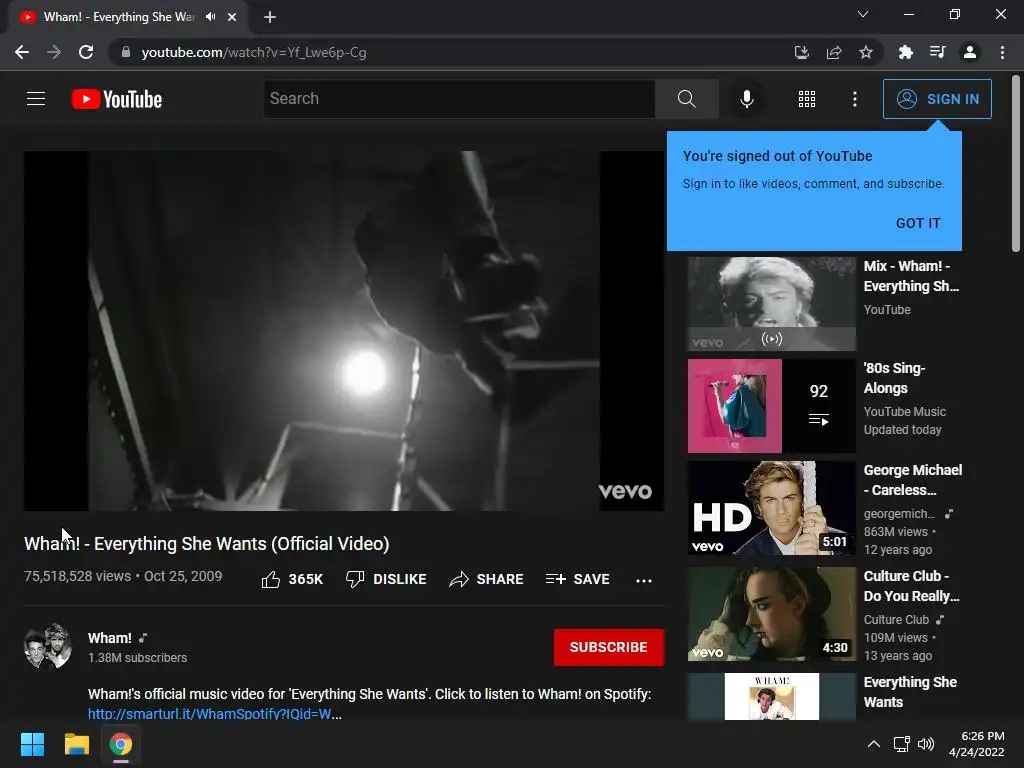The image size is (1024, 768).
Task: Play George Michael Careless video thumbnail
Action: click(x=771, y=508)
